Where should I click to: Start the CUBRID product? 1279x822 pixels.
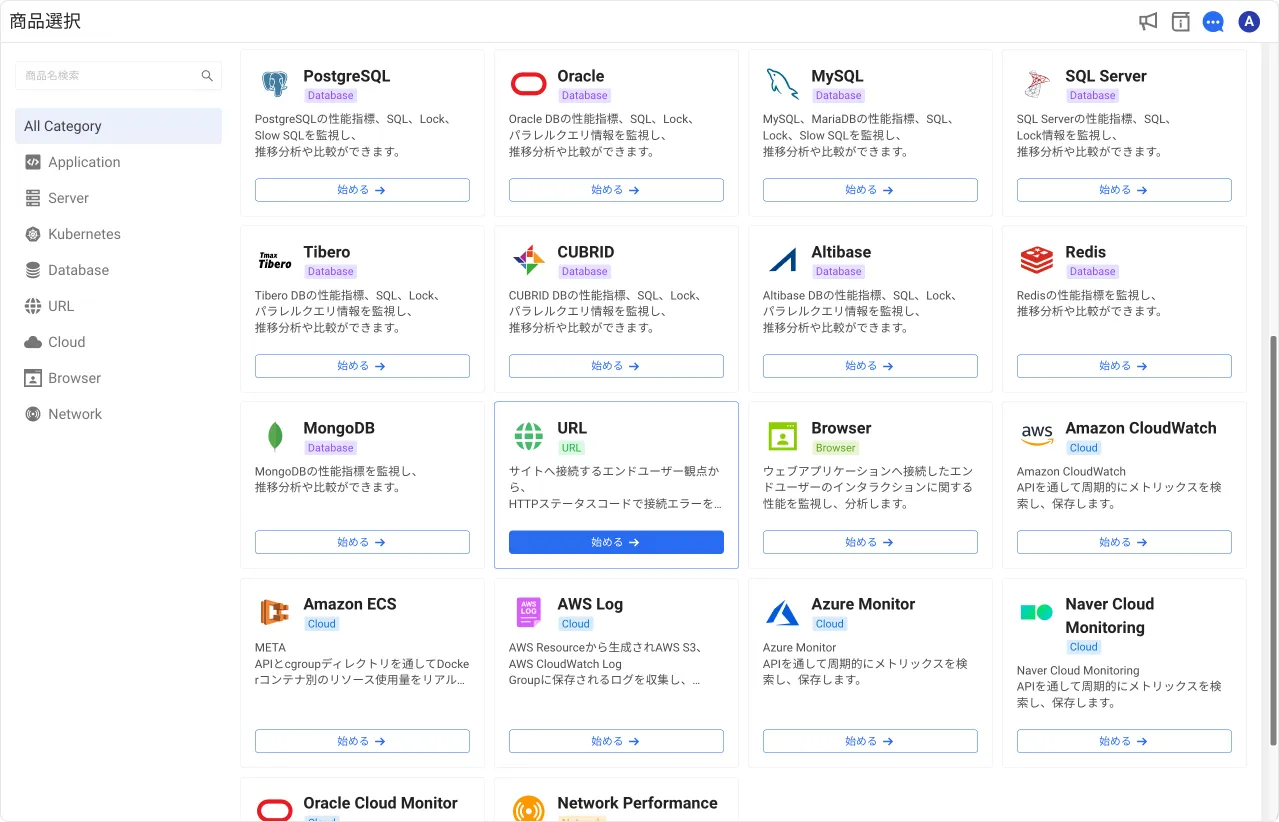616,366
